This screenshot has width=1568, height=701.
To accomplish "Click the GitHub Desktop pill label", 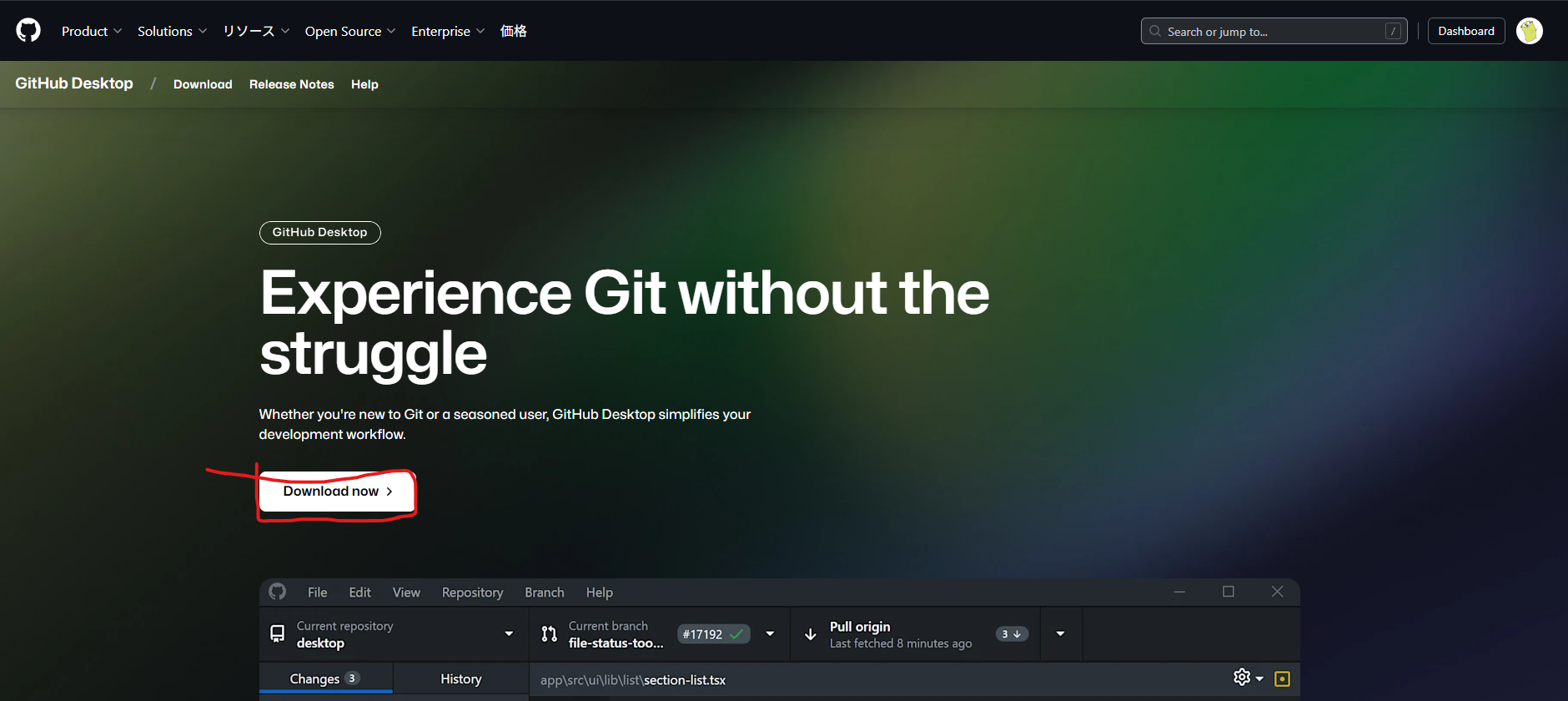I will tap(320, 233).
